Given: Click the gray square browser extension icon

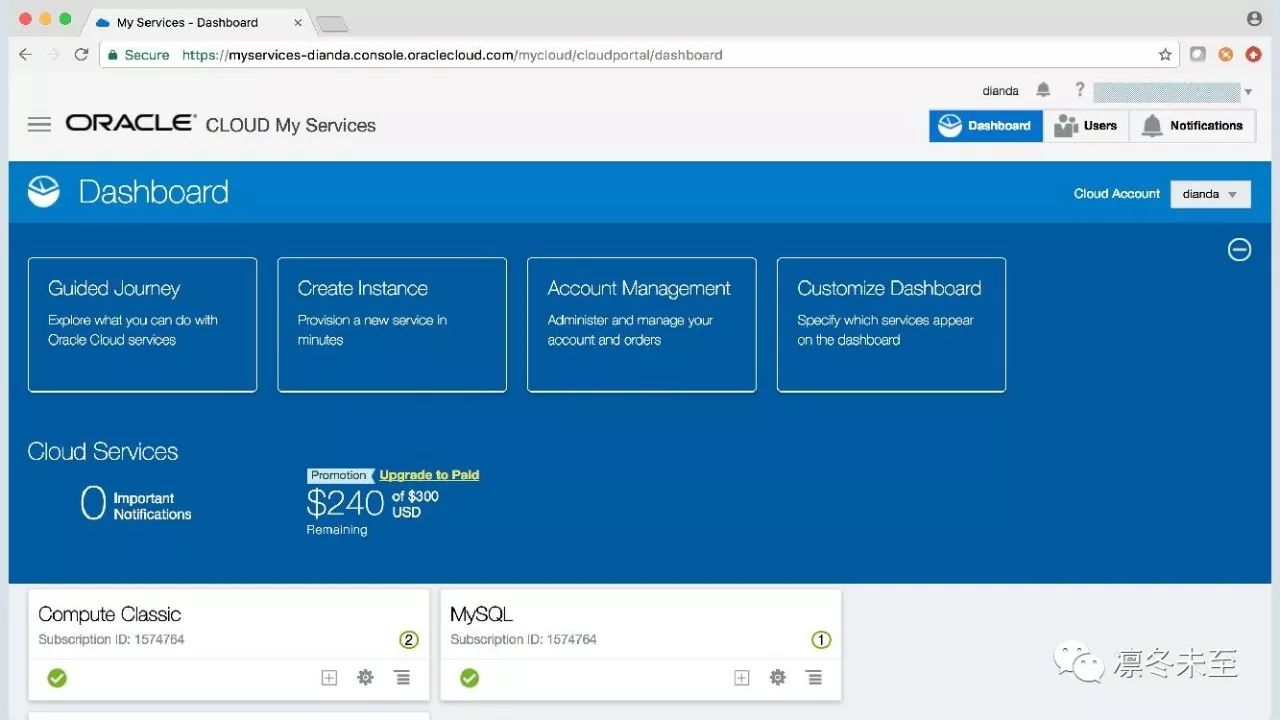Looking at the screenshot, I should 1198,55.
